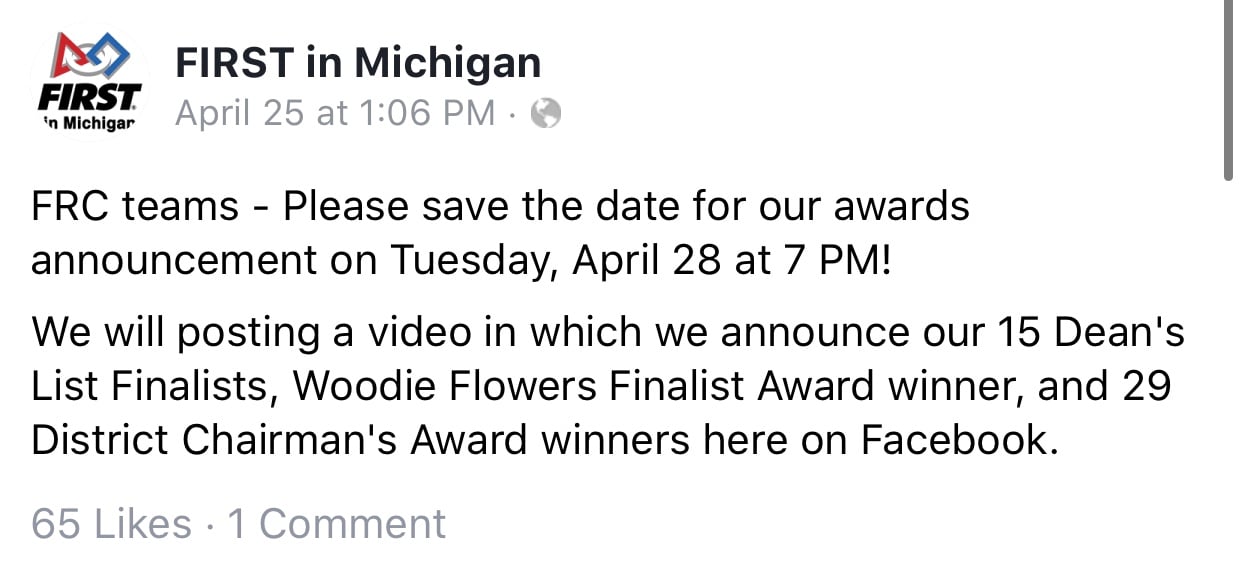The height and width of the screenshot is (570, 1242).
Task: Click the bold FIRST wordmark in the logo
Action: (90, 98)
